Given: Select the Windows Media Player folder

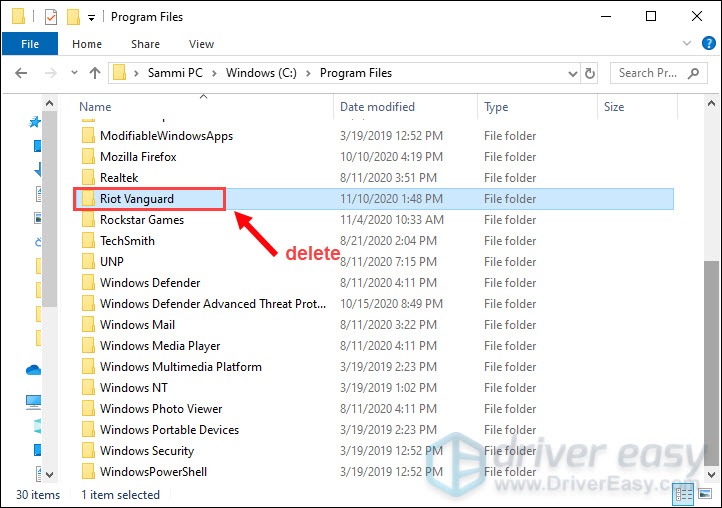Looking at the screenshot, I should click(160, 346).
